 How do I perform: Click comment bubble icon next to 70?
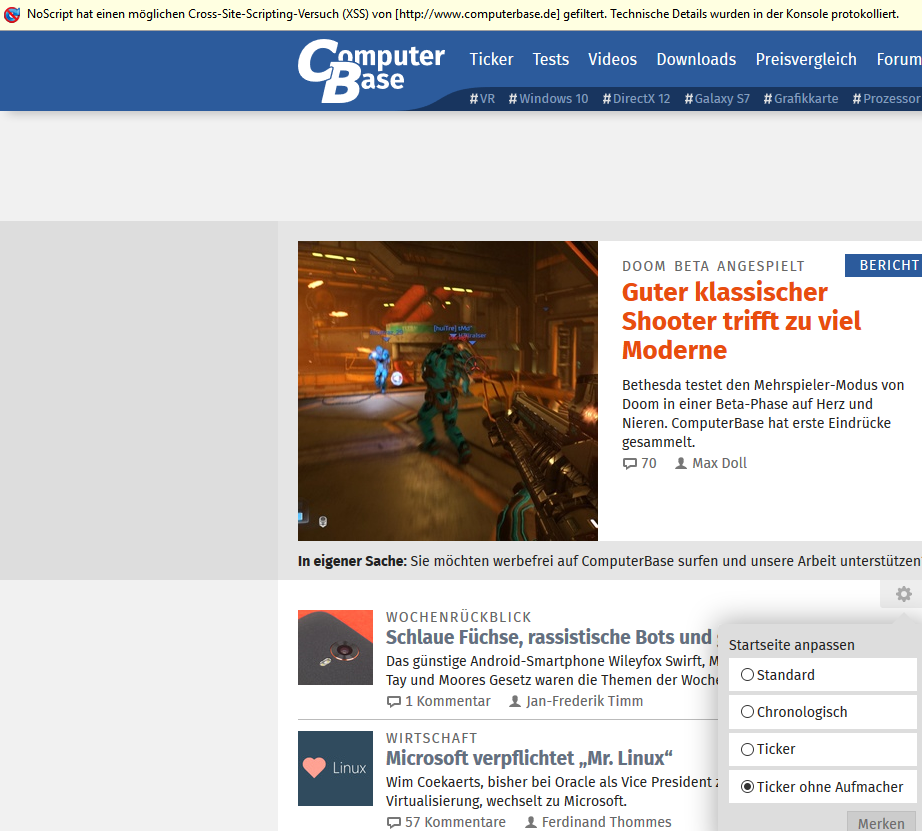pyautogui.click(x=630, y=463)
